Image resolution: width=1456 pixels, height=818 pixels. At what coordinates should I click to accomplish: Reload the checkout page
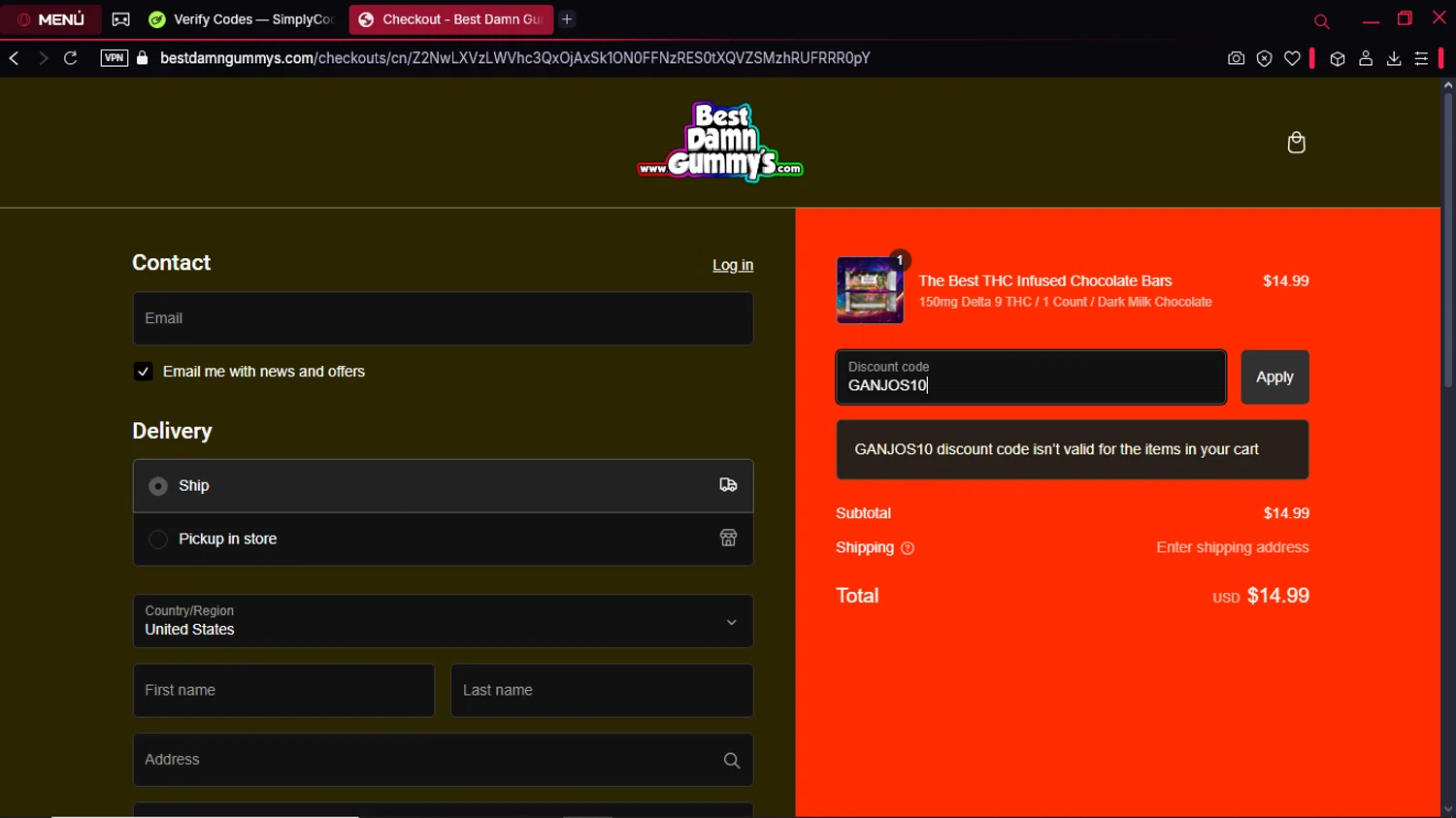[x=71, y=58]
